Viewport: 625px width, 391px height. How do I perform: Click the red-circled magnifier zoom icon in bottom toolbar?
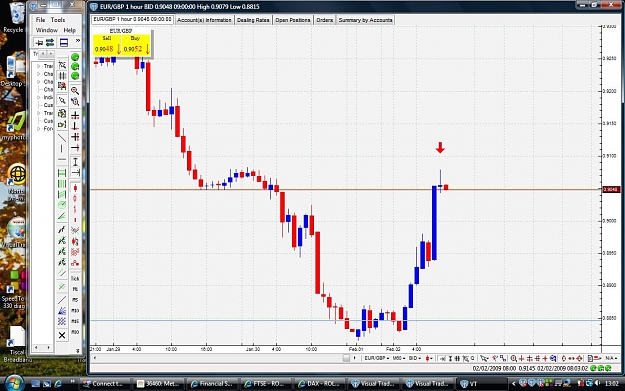(514, 358)
